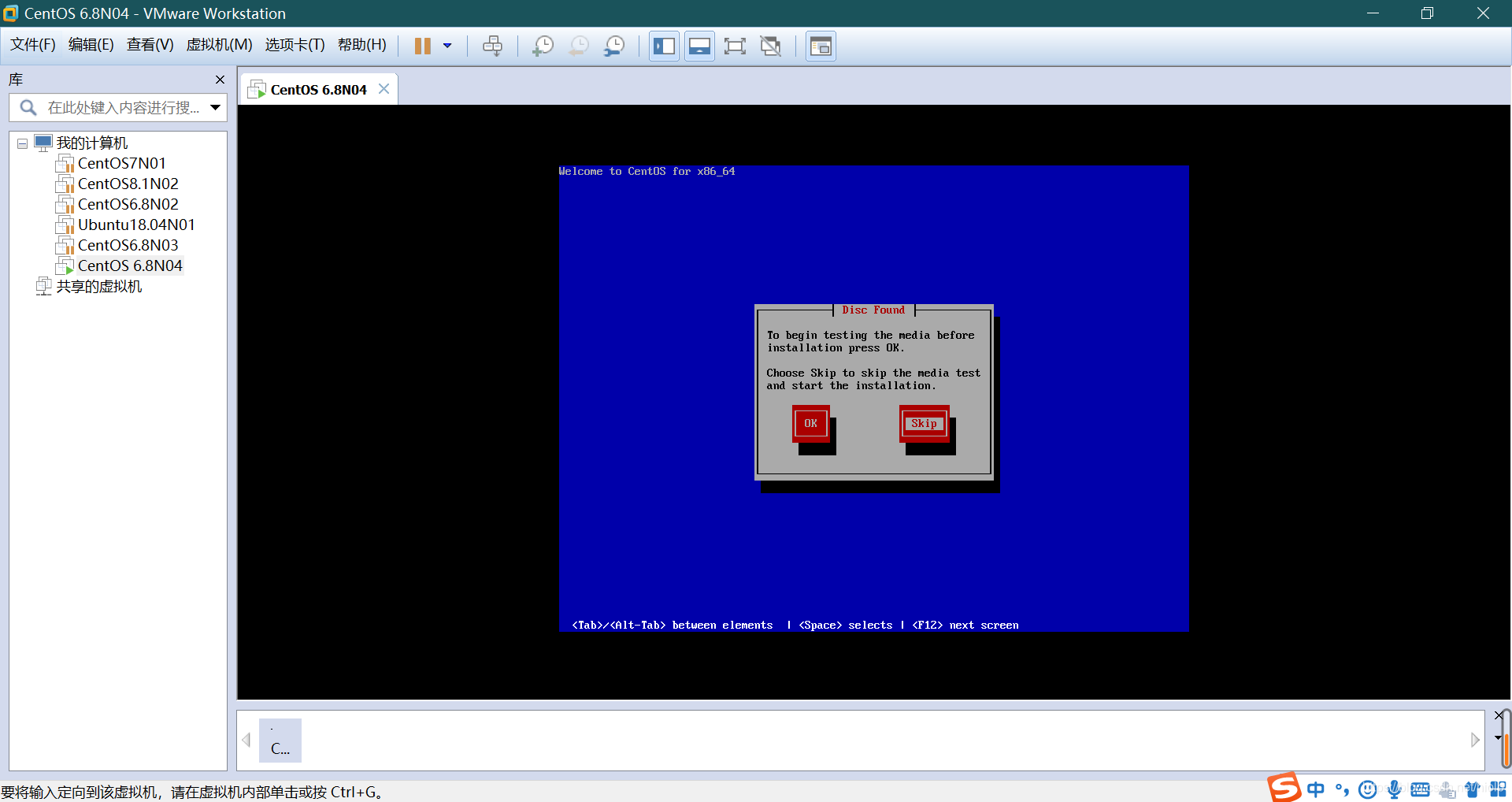Click the pause virtual machine icon
The width and height of the screenshot is (1512, 802).
423,46
